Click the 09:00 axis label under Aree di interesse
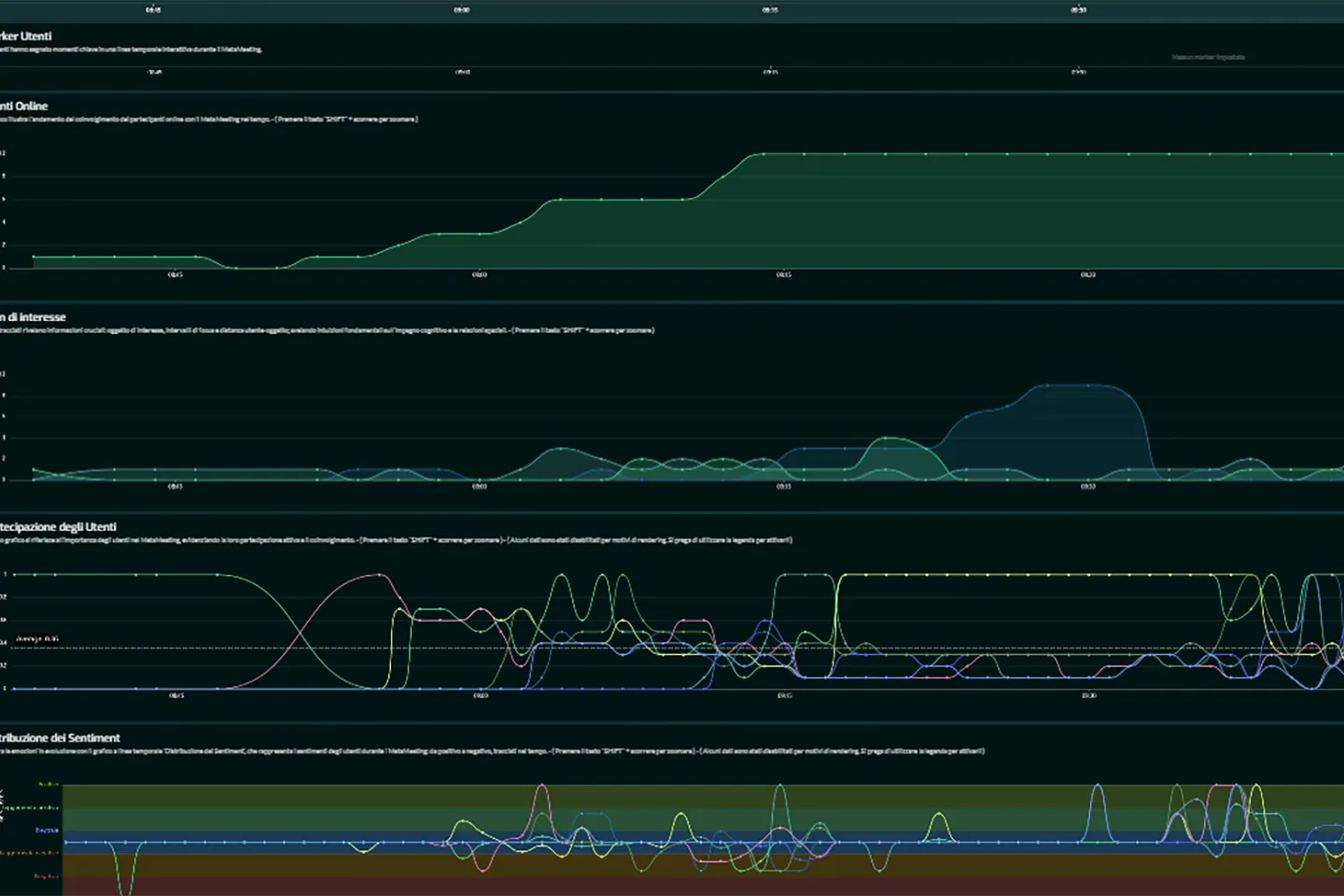1344x896 pixels. 479,486
